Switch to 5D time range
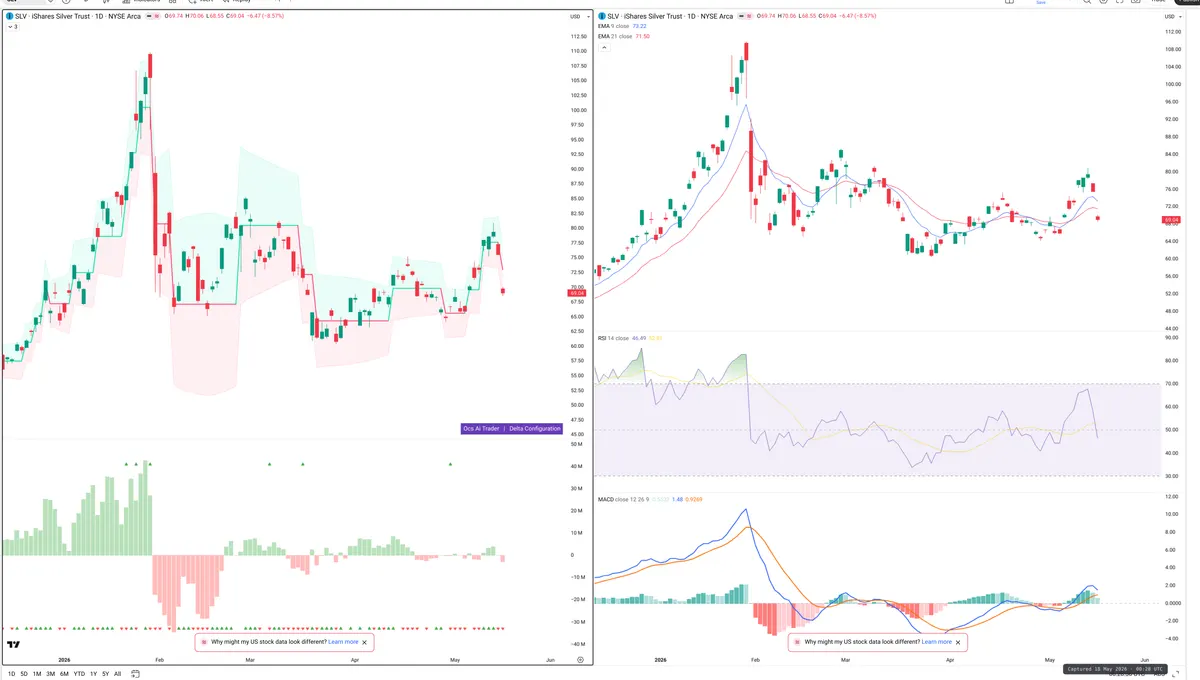The image size is (1200, 680). (24, 674)
